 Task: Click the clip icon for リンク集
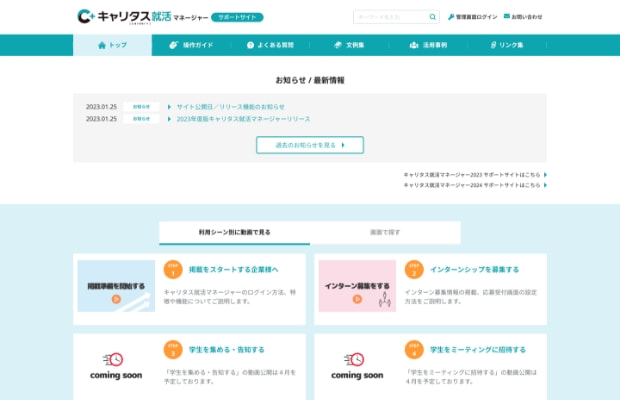coord(493,45)
